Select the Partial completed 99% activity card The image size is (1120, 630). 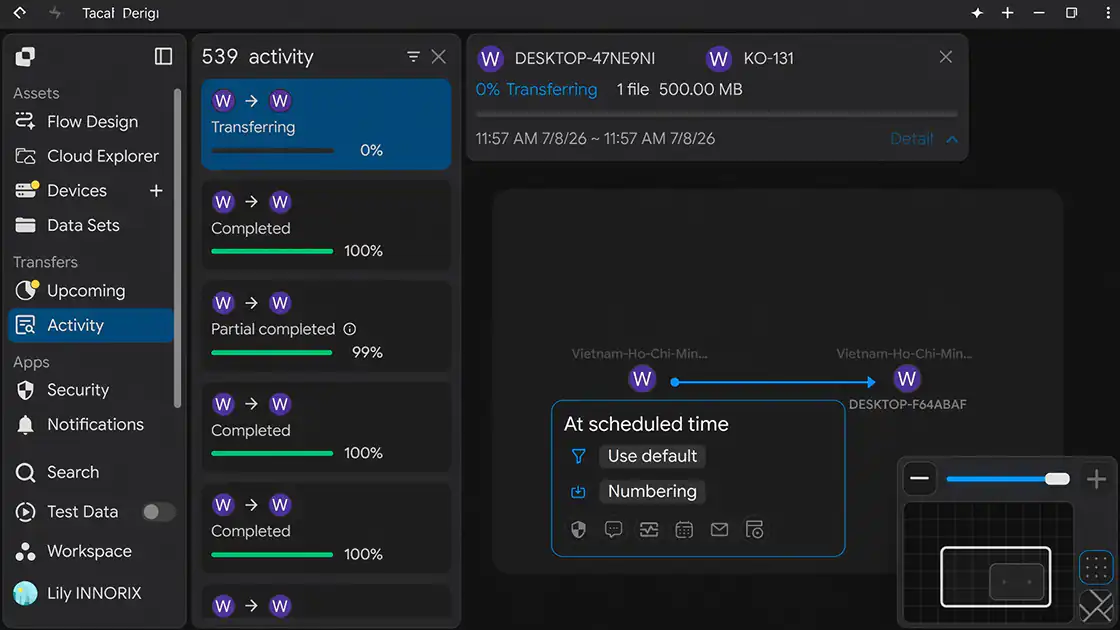(x=326, y=326)
